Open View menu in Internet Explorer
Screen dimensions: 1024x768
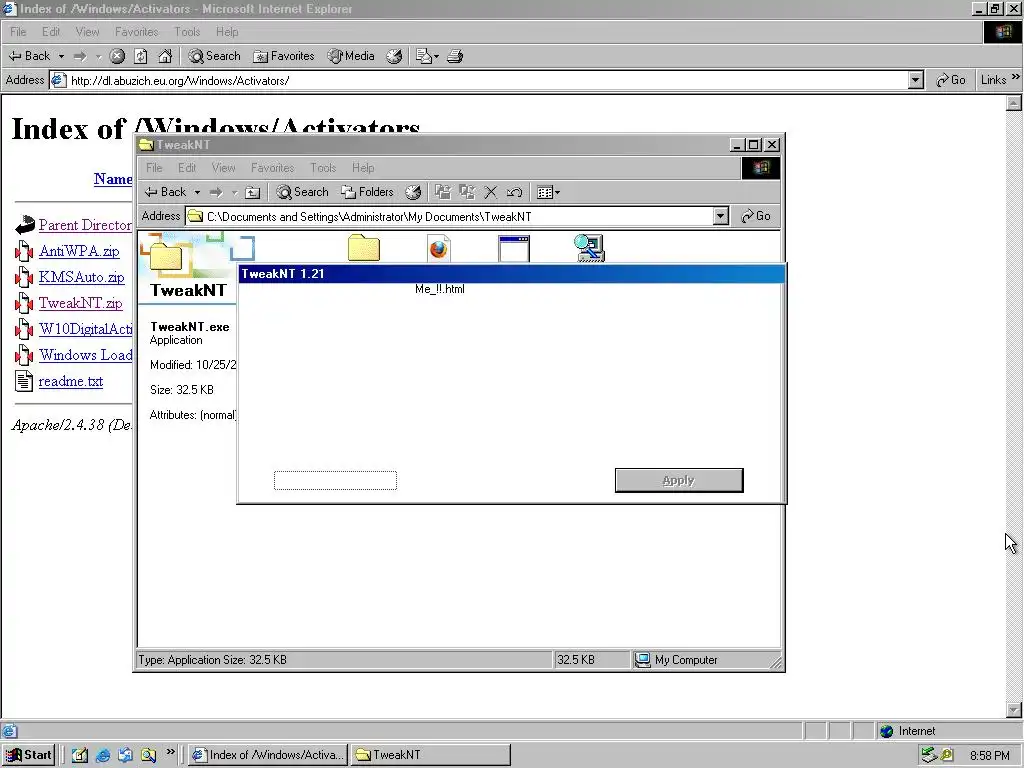point(88,32)
